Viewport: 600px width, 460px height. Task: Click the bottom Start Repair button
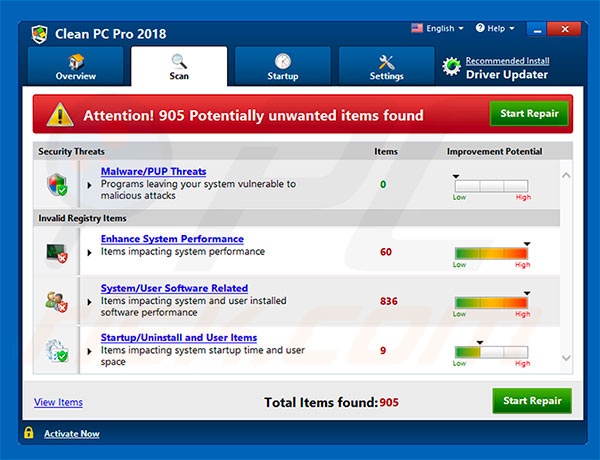532,401
